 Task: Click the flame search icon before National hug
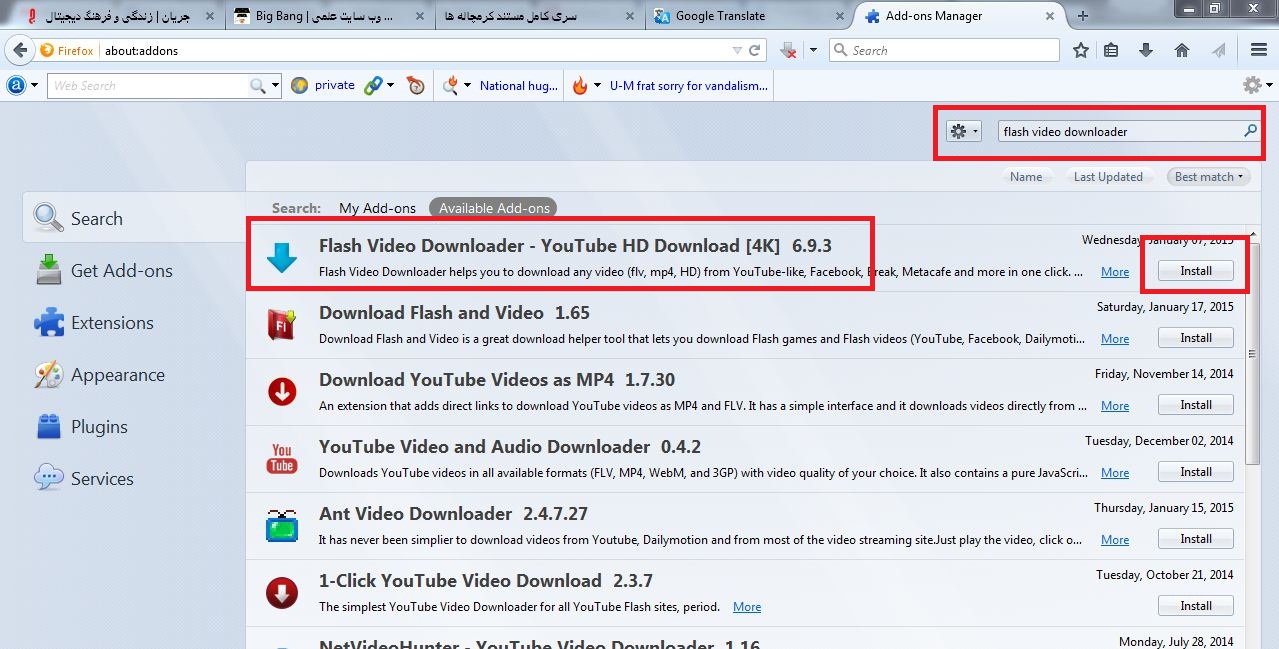pos(451,86)
